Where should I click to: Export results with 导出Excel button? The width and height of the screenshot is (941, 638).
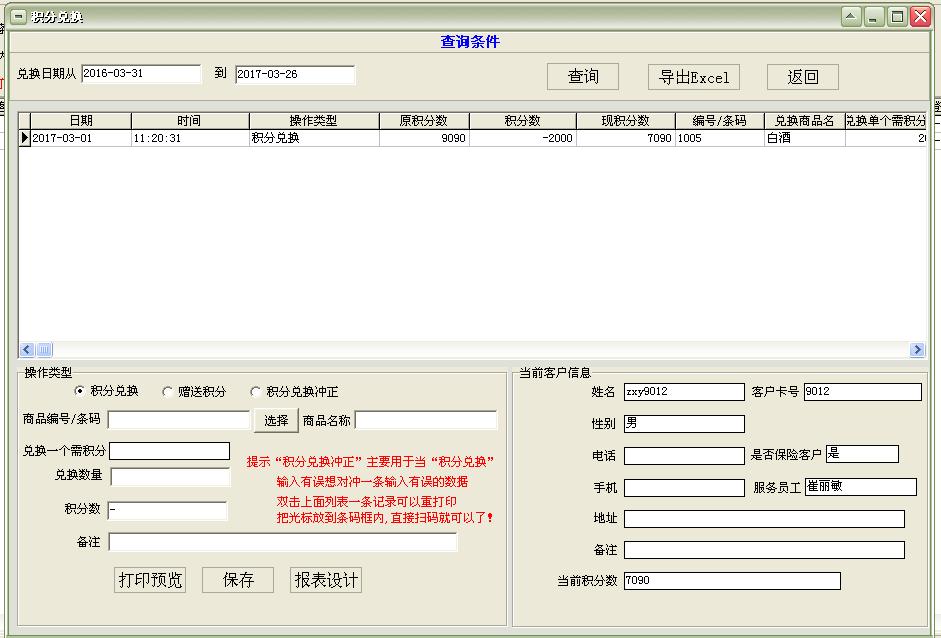[694, 77]
